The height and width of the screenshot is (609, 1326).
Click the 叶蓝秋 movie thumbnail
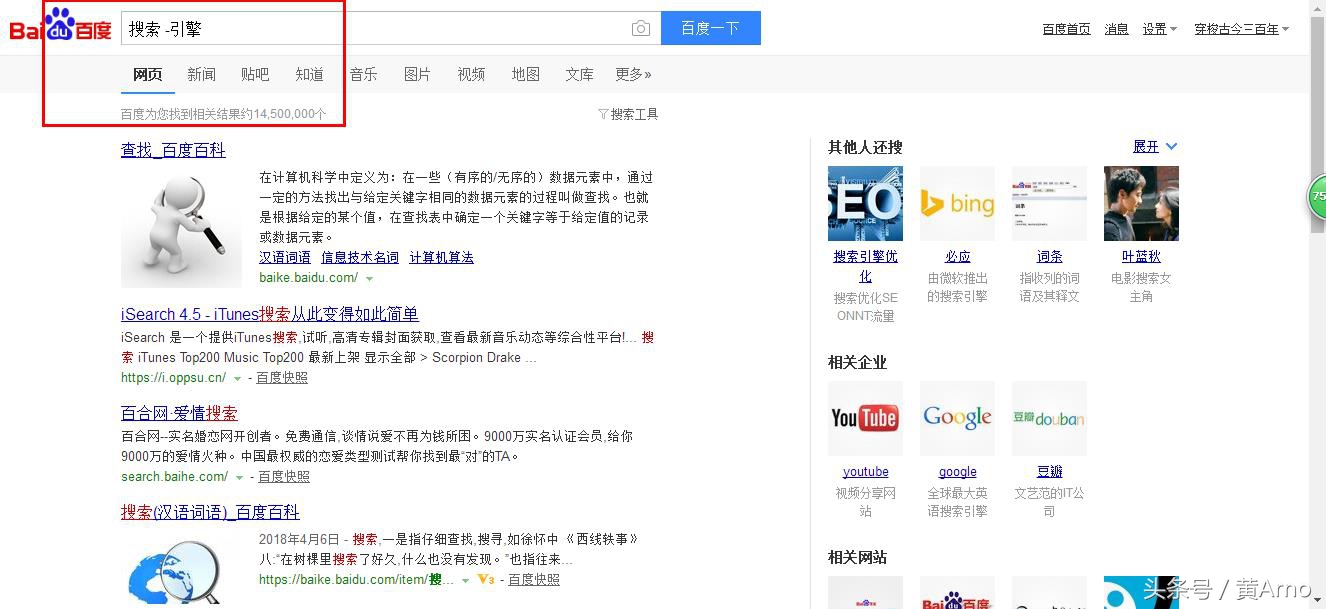(x=1141, y=203)
